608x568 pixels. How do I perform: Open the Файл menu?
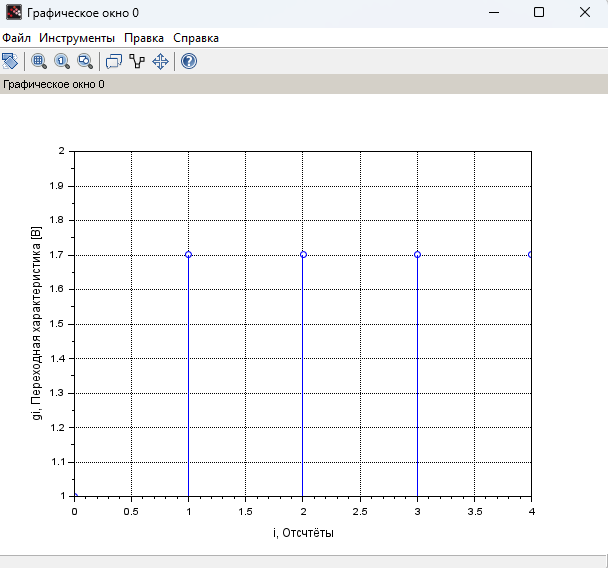[x=16, y=38]
